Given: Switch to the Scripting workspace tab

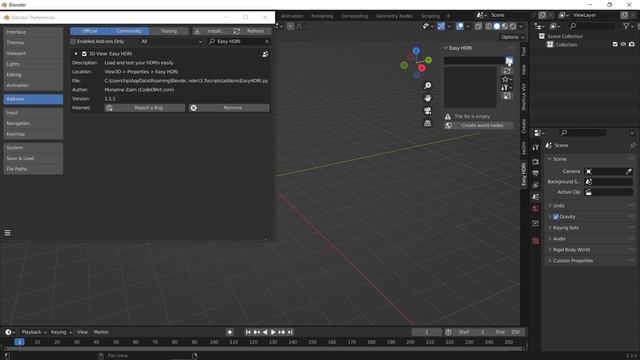Looking at the screenshot, I should click(x=430, y=16).
